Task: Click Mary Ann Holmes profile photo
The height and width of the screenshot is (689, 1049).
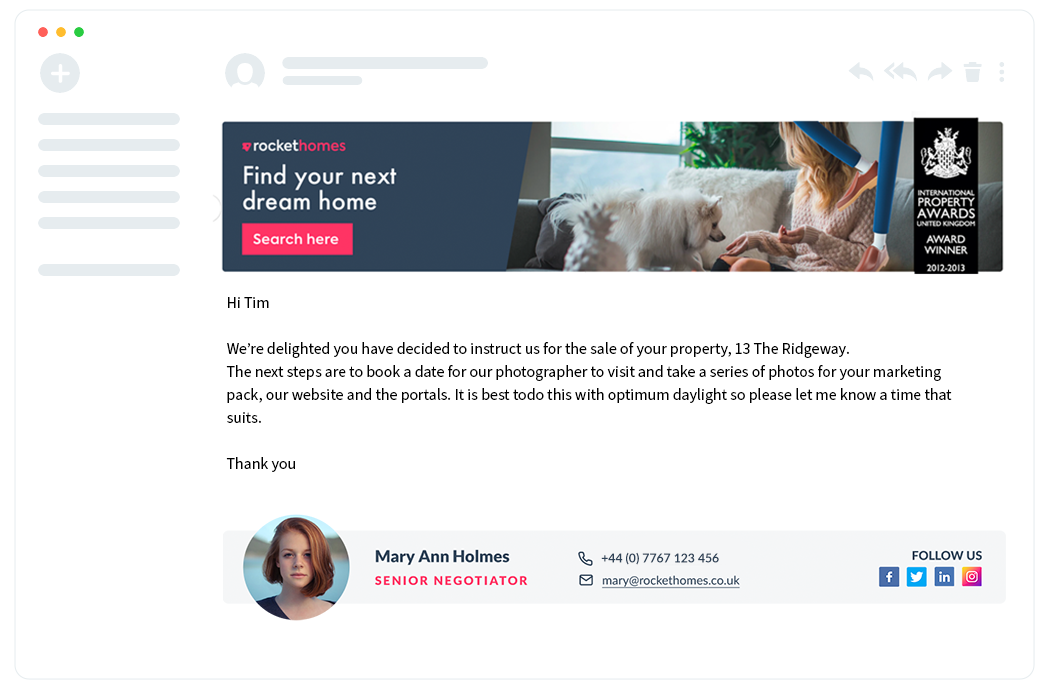Action: click(x=296, y=567)
